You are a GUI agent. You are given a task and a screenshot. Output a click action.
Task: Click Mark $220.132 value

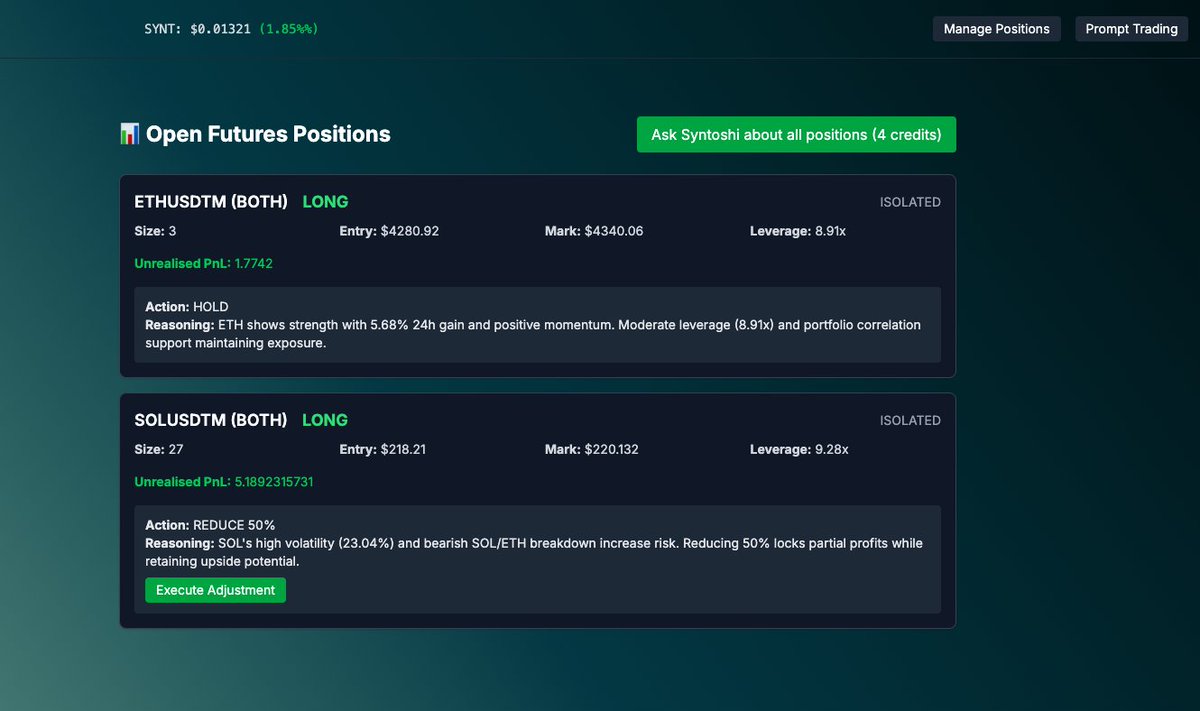tap(592, 449)
